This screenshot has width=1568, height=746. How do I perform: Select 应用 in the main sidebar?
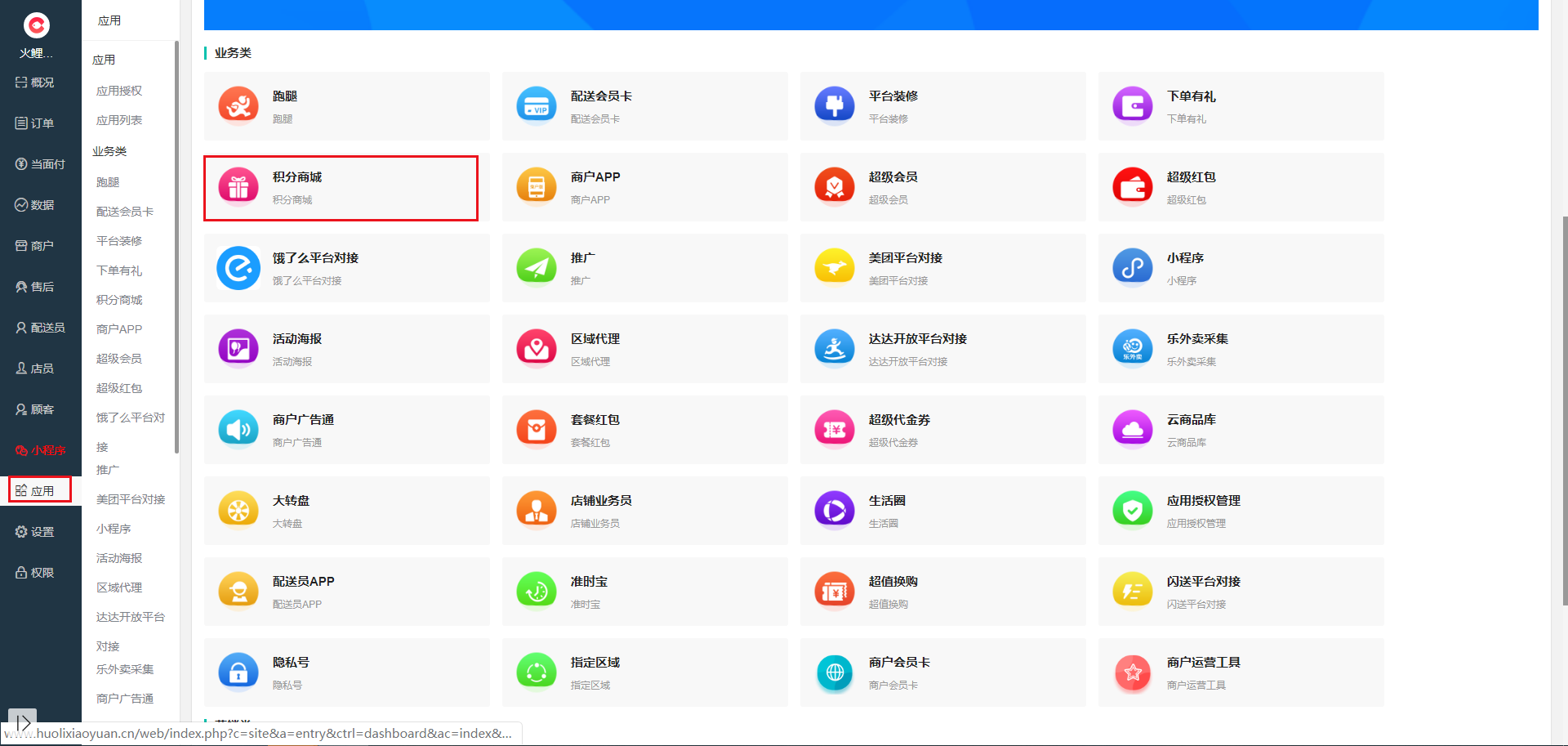pyautogui.click(x=35, y=491)
